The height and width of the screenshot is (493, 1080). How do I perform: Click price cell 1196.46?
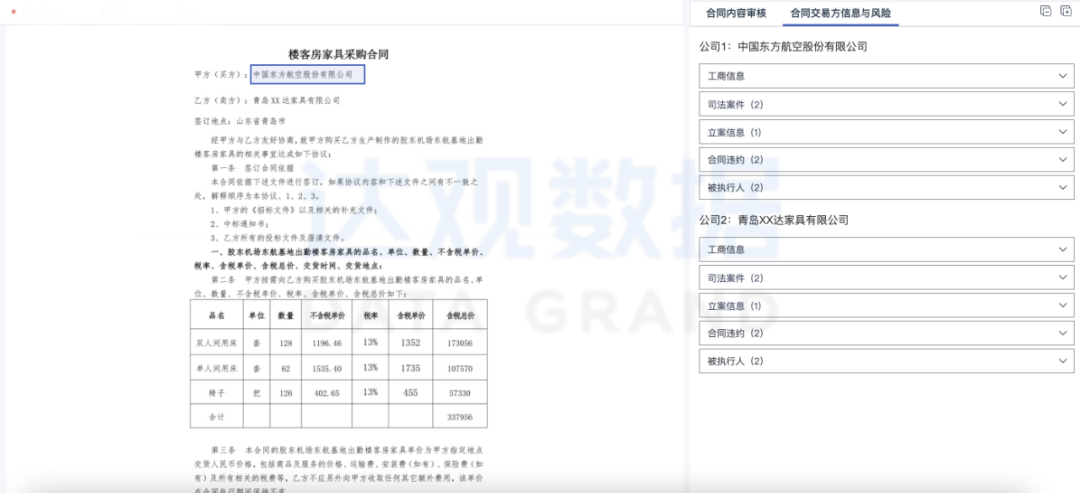(x=327, y=342)
